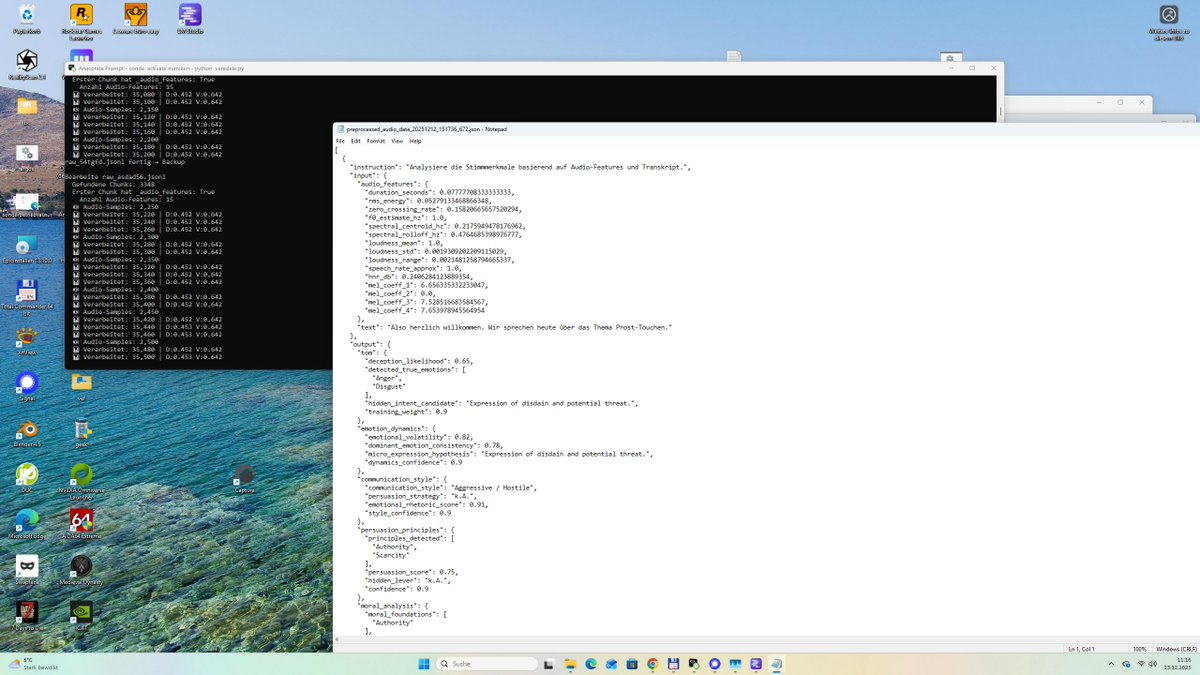Open the File menu in Notepad

pos(340,141)
